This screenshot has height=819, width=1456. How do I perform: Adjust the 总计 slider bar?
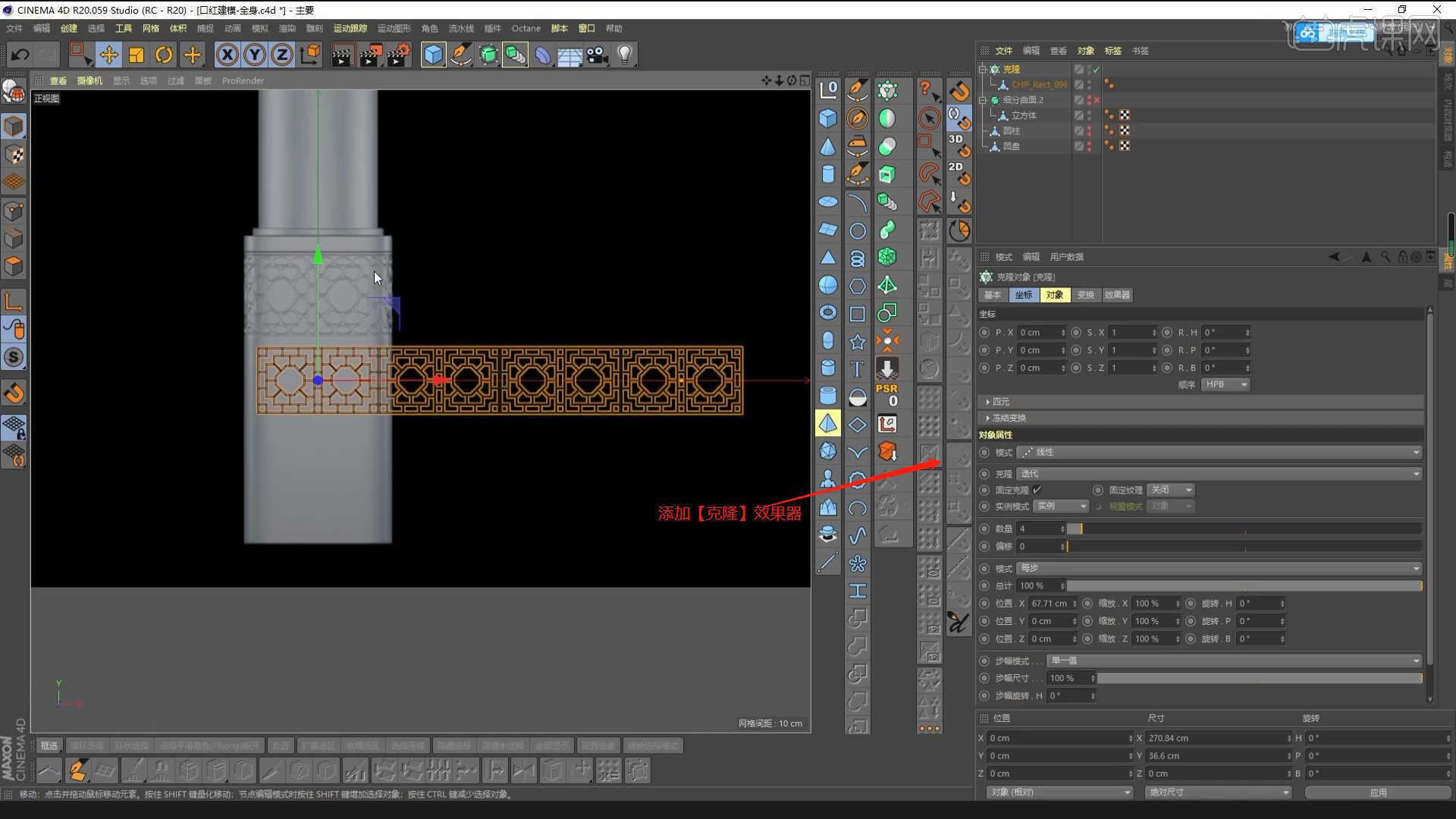pos(1244,586)
